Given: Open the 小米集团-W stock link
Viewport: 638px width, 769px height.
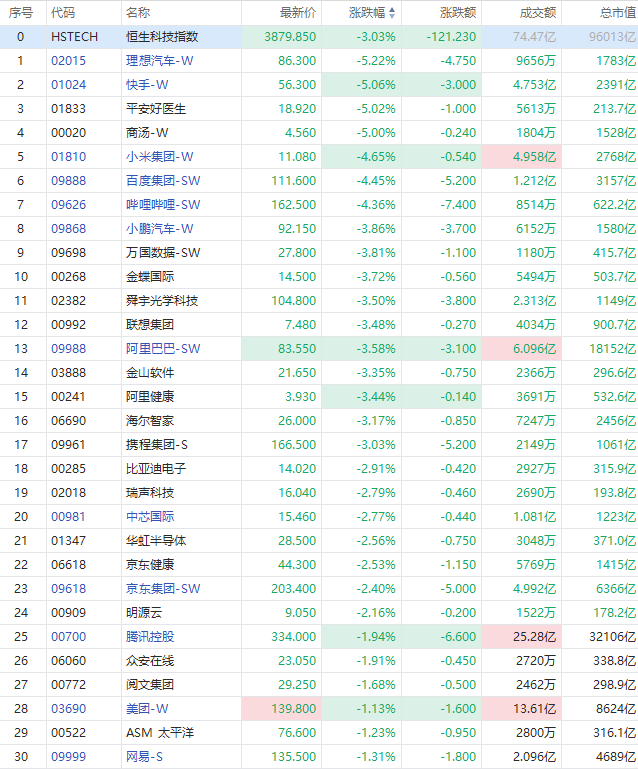Looking at the screenshot, I should coord(159,157).
